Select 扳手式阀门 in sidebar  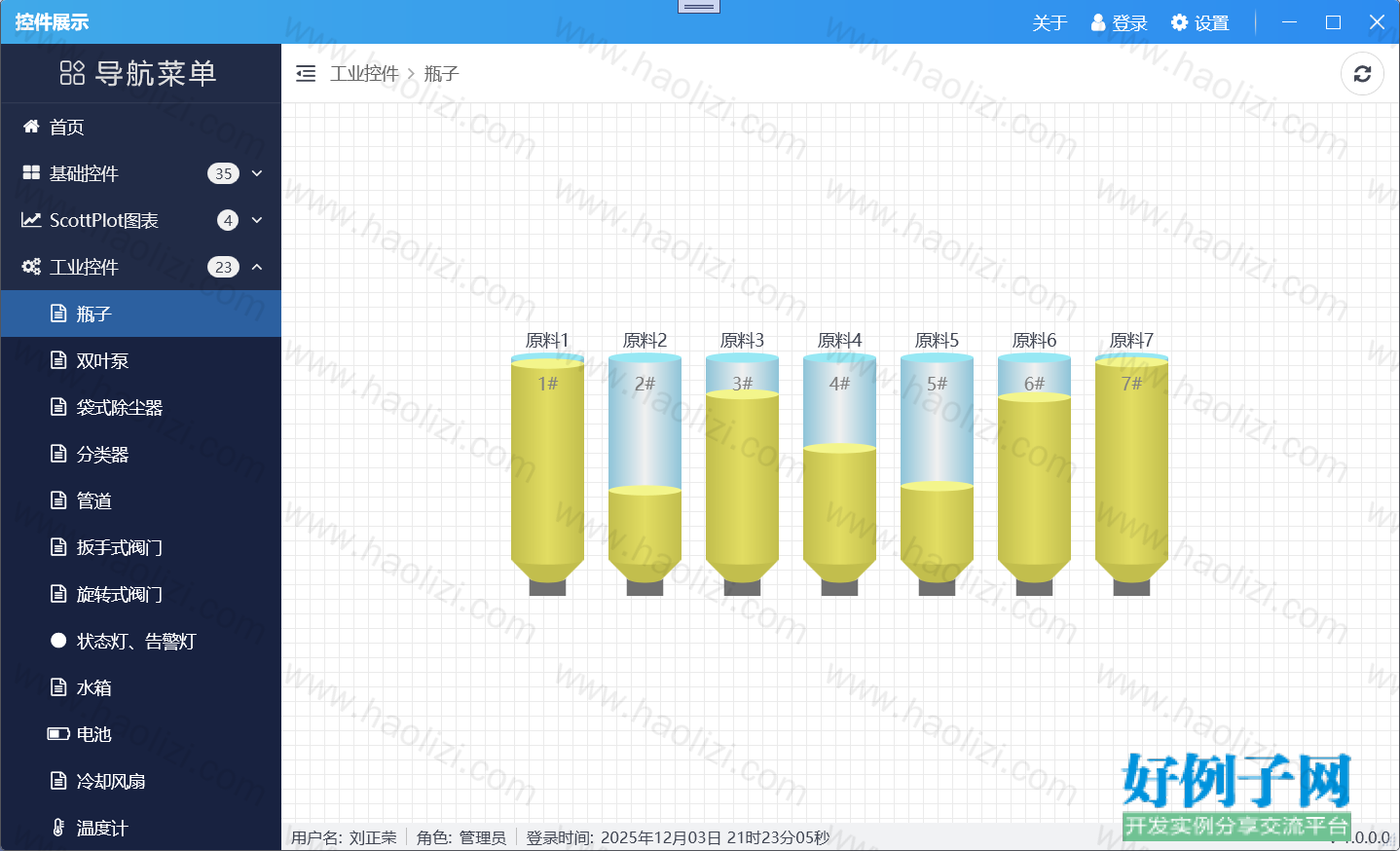pyautogui.click(x=141, y=547)
